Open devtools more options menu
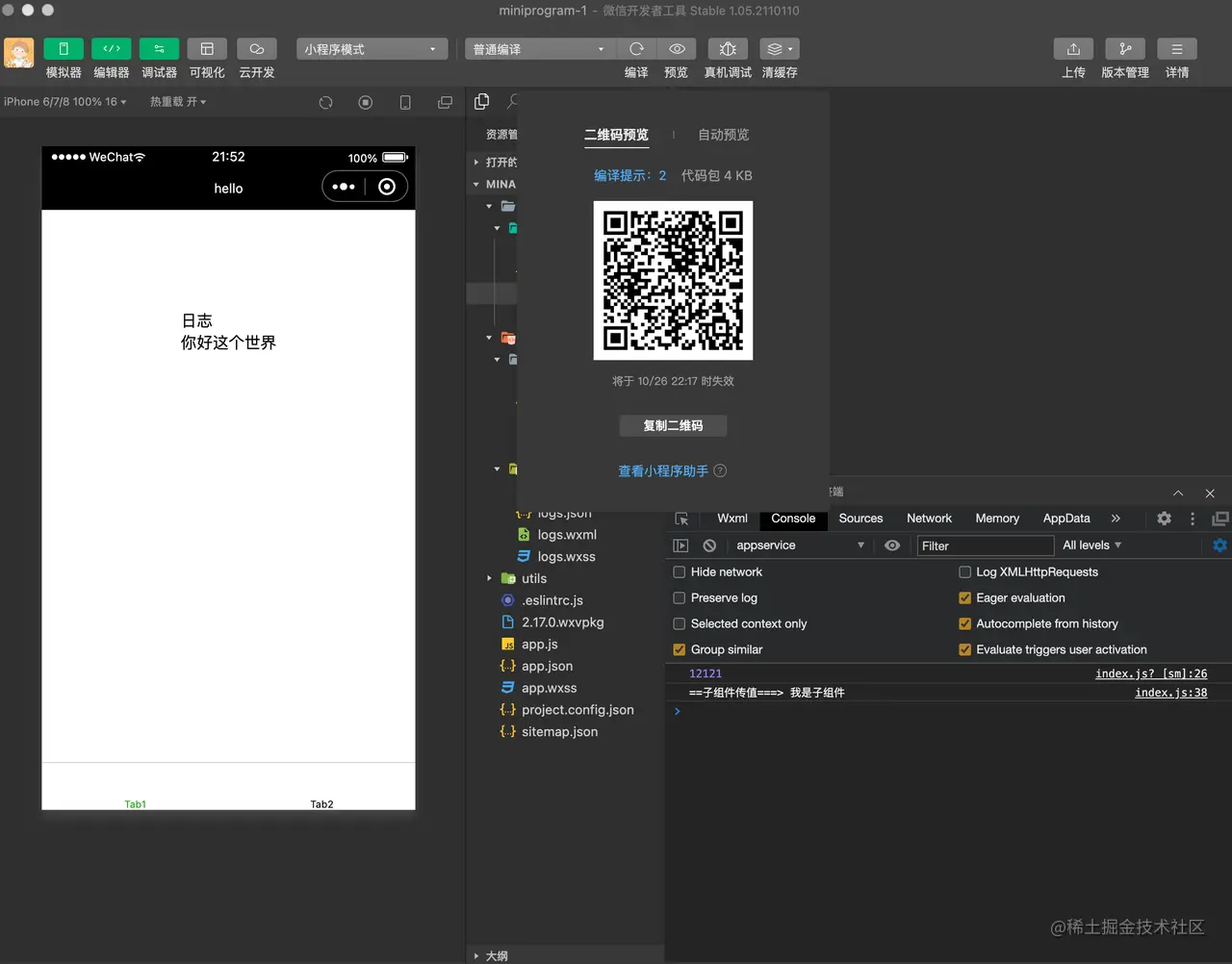Screen dimensions: 1232x964 click(x=1193, y=519)
